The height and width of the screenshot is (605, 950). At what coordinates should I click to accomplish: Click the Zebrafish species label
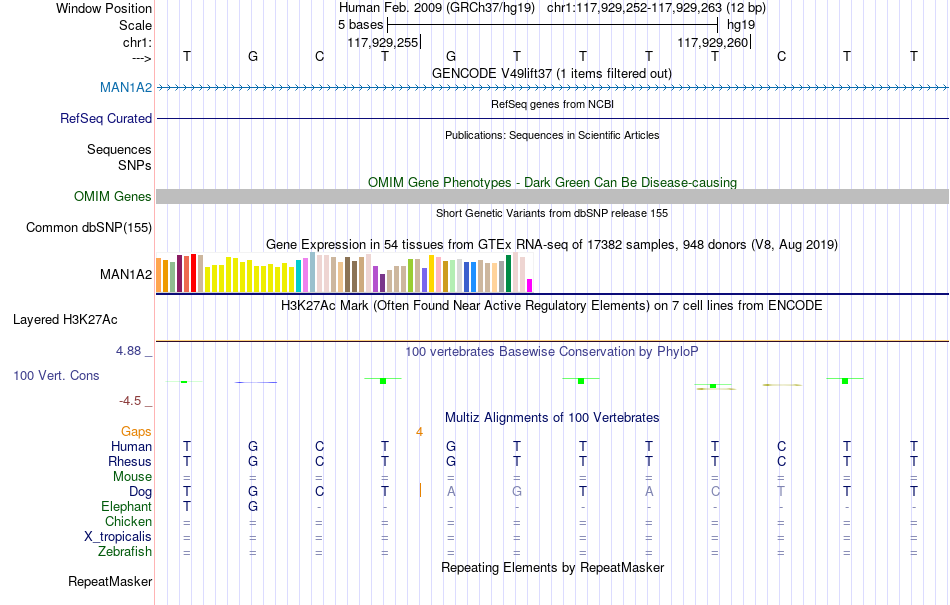coord(125,551)
